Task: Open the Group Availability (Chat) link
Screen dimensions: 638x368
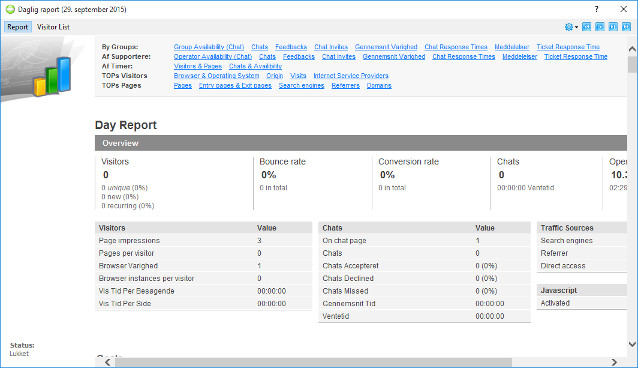Action: coord(209,47)
